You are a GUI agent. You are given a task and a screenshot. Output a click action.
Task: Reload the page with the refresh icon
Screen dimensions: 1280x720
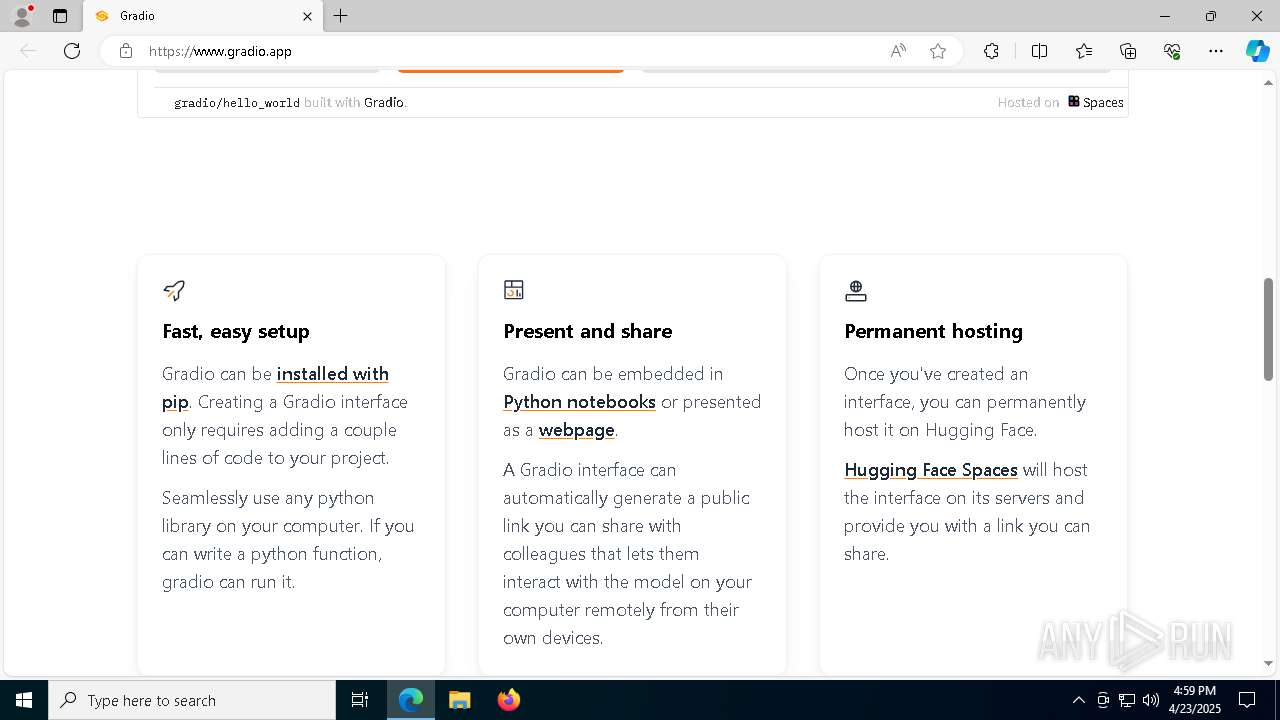click(x=72, y=51)
